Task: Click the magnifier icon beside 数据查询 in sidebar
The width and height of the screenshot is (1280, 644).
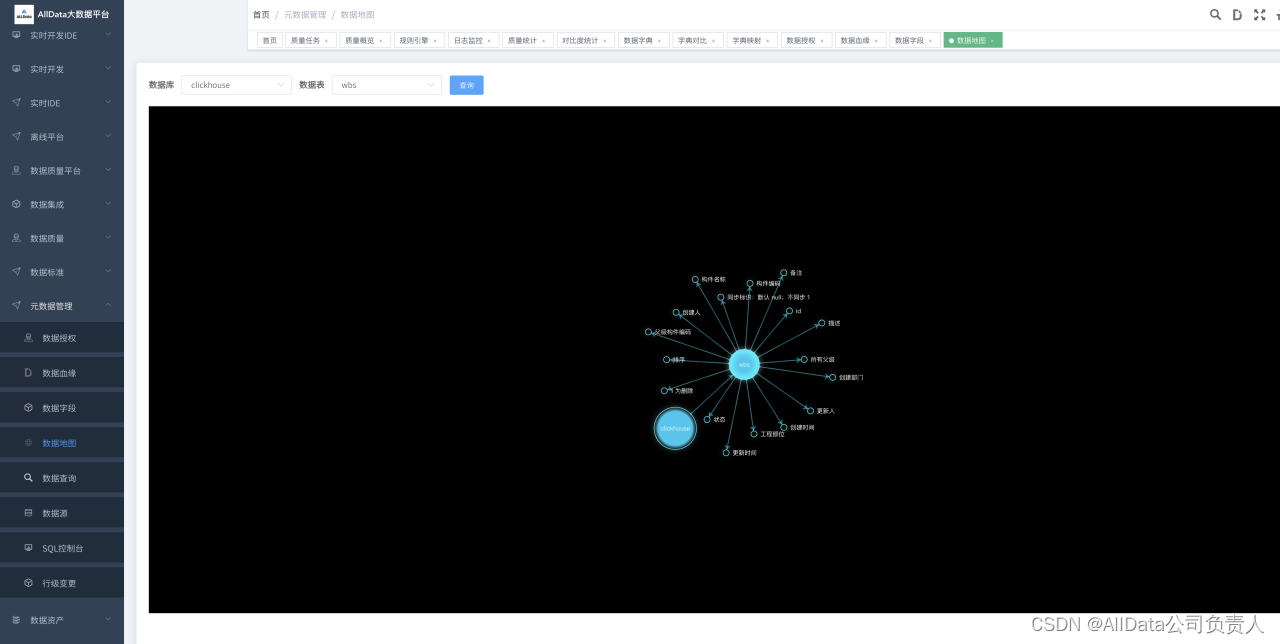Action: [29, 478]
